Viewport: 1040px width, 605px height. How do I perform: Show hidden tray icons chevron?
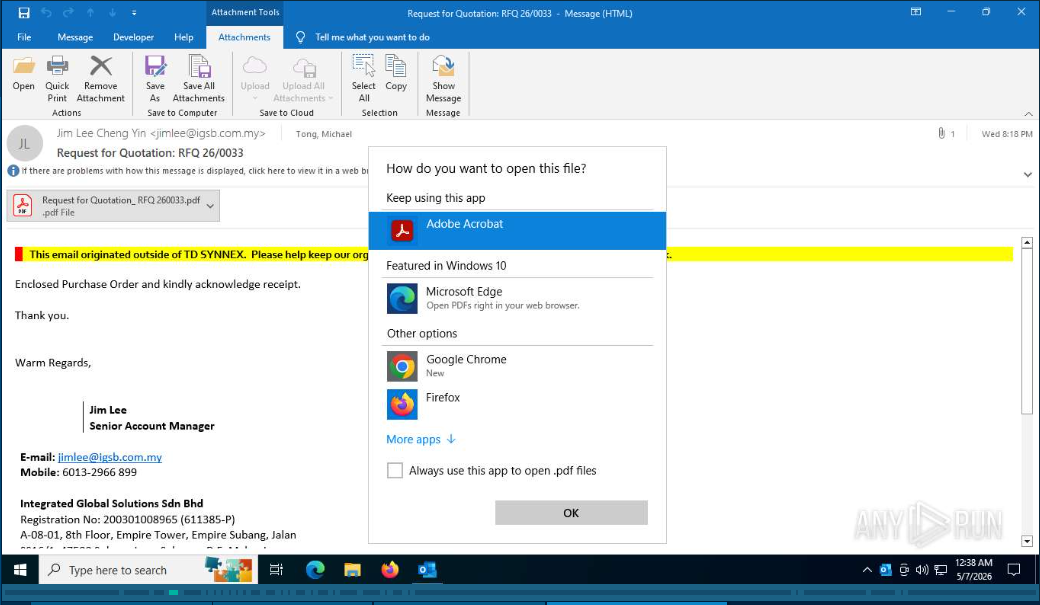pyautogui.click(x=867, y=570)
